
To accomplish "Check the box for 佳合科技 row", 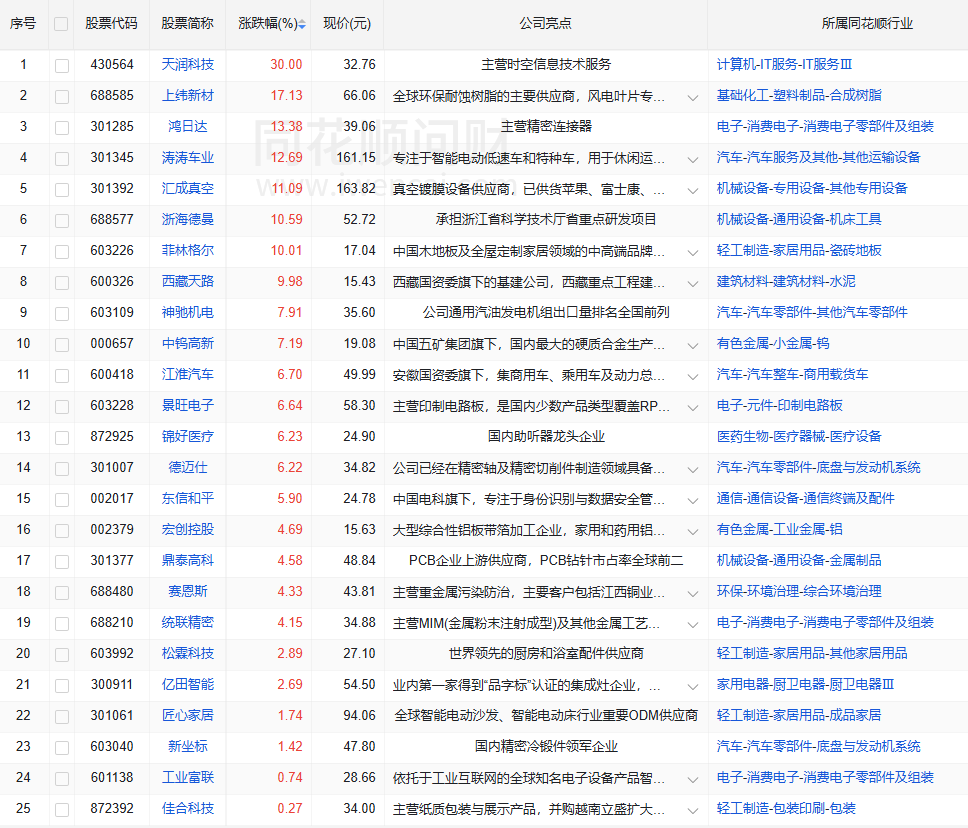I will (62, 809).
